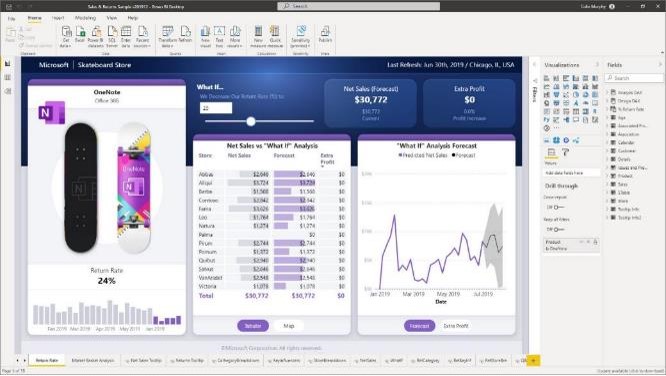Open the Format paint roller tab

point(565,152)
